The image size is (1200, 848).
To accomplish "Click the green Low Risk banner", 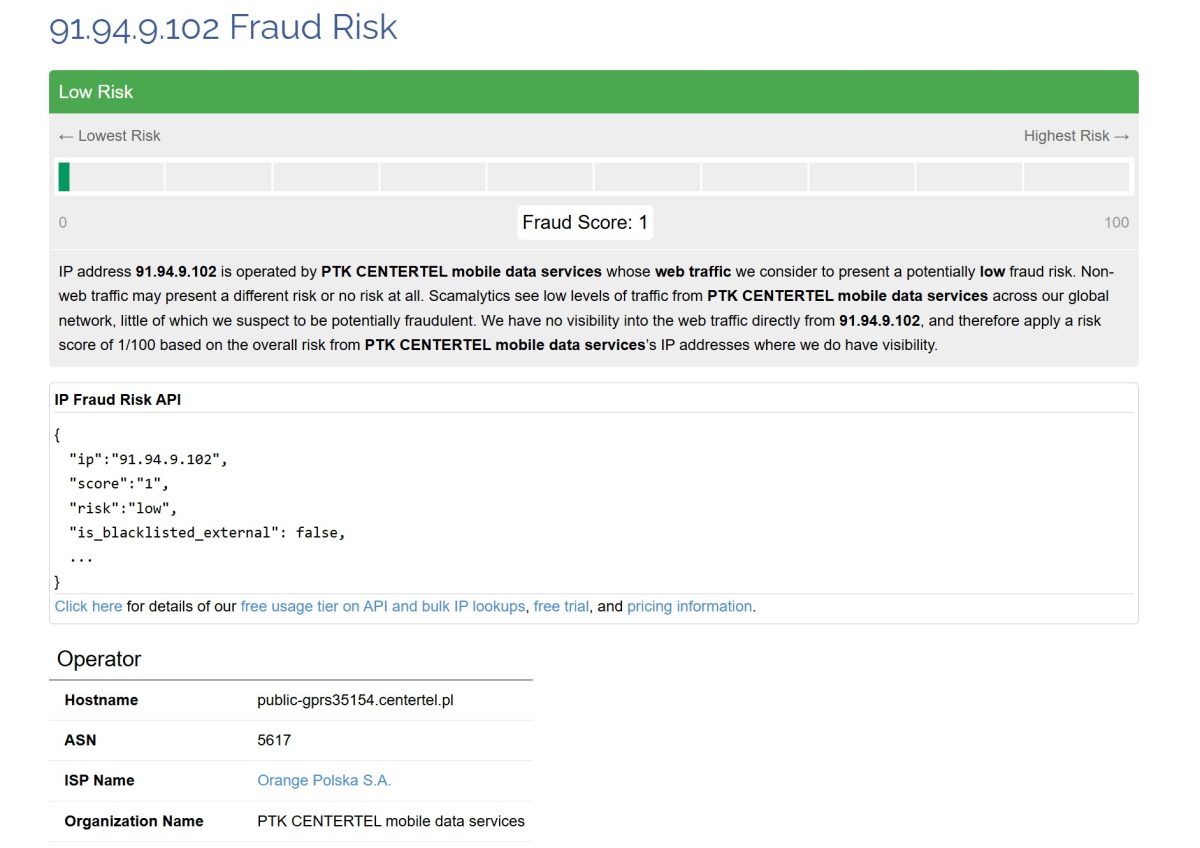I will pyautogui.click(x=593, y=92).
